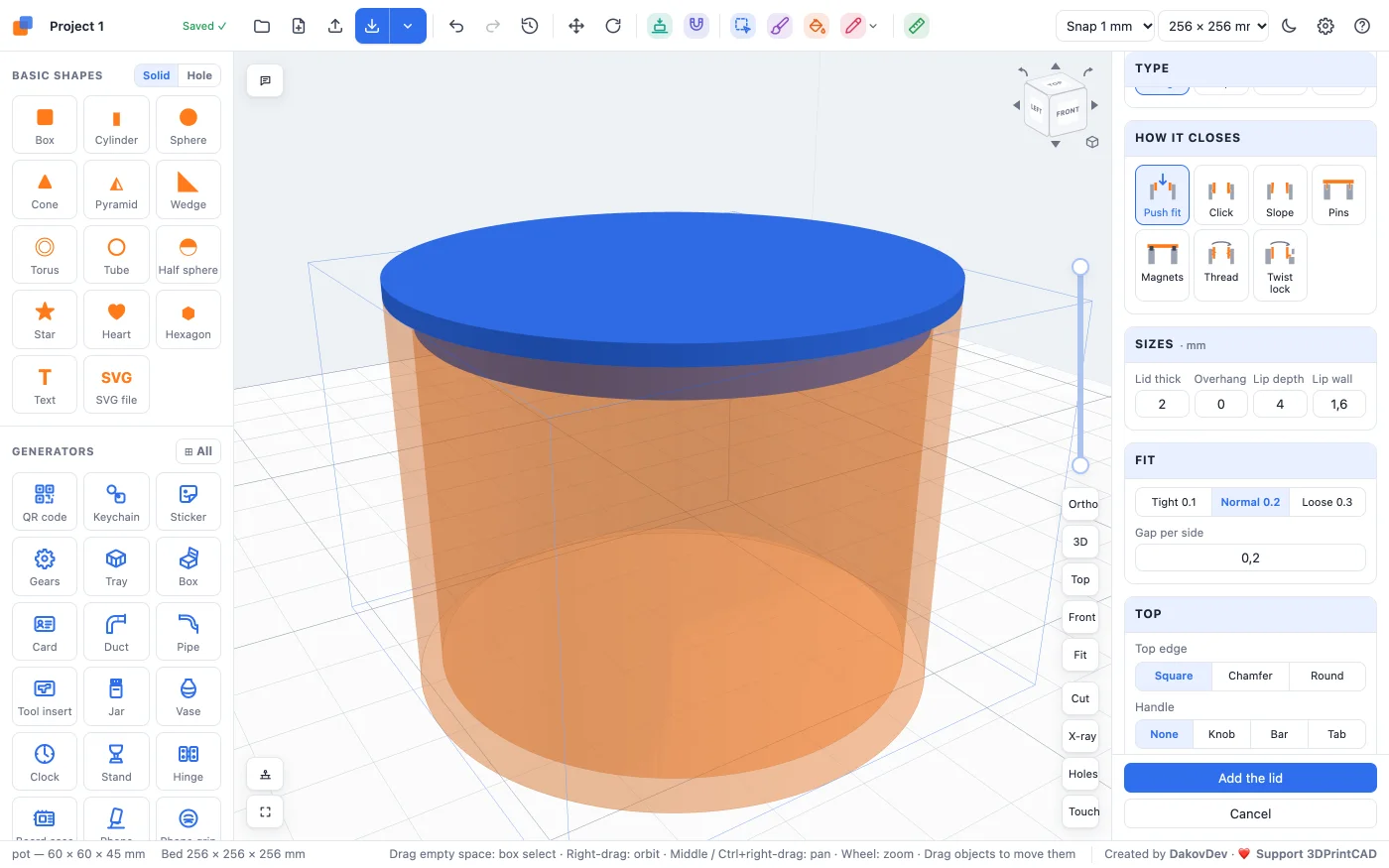The height and width of the screenshot is (868, 1389).
Task: Select the Knob handle option
Action: 1221,734
